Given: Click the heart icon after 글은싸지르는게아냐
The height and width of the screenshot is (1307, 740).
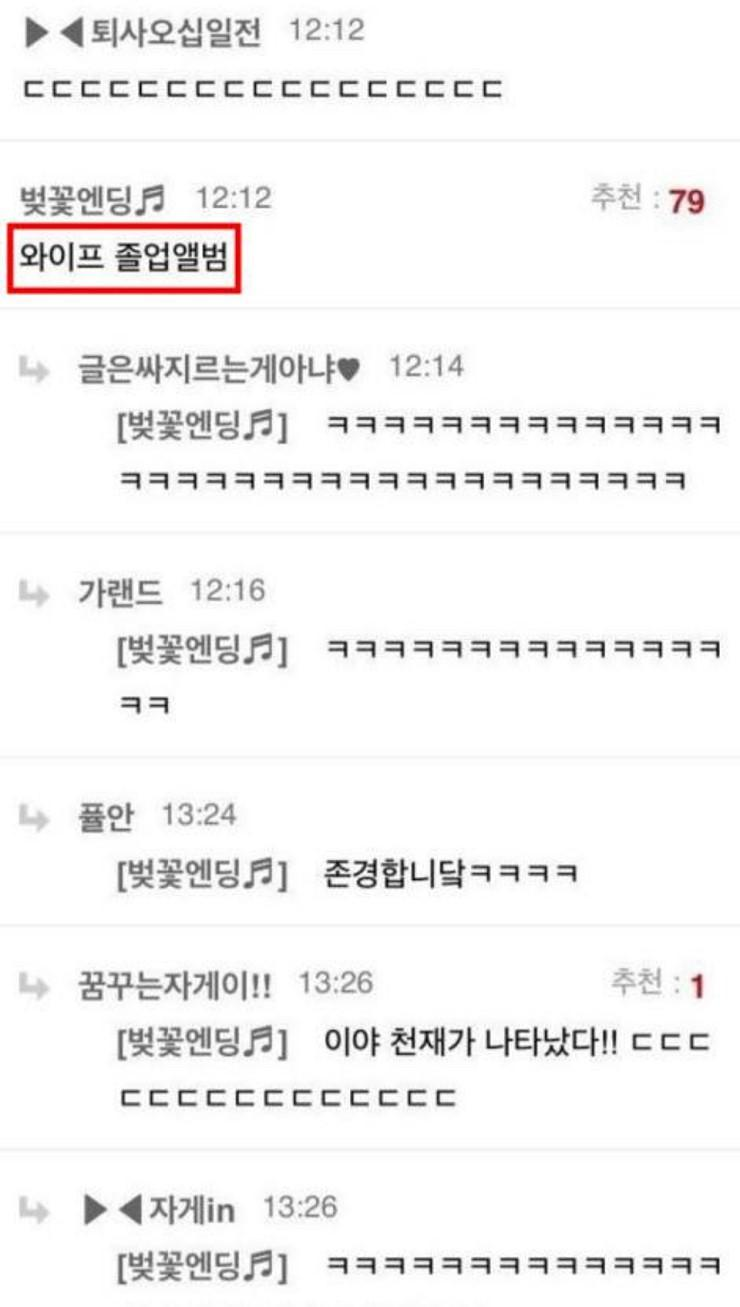Looking at the screenshot, I should tap(348, 369).
